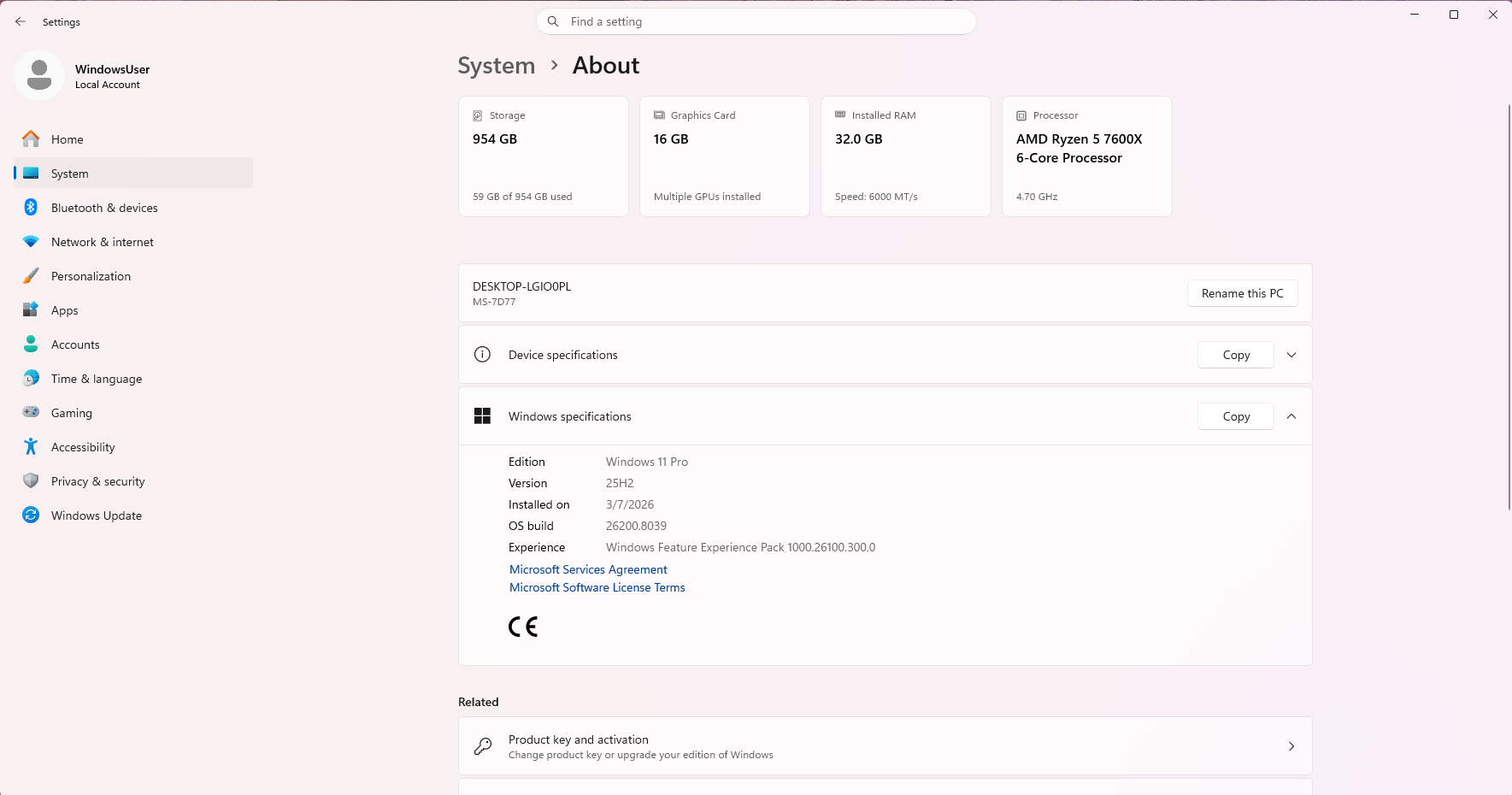Screen dimensions: 1512x795
Task: Select the Personalization paintbrush icon
Action: click(x=31, y=275)
